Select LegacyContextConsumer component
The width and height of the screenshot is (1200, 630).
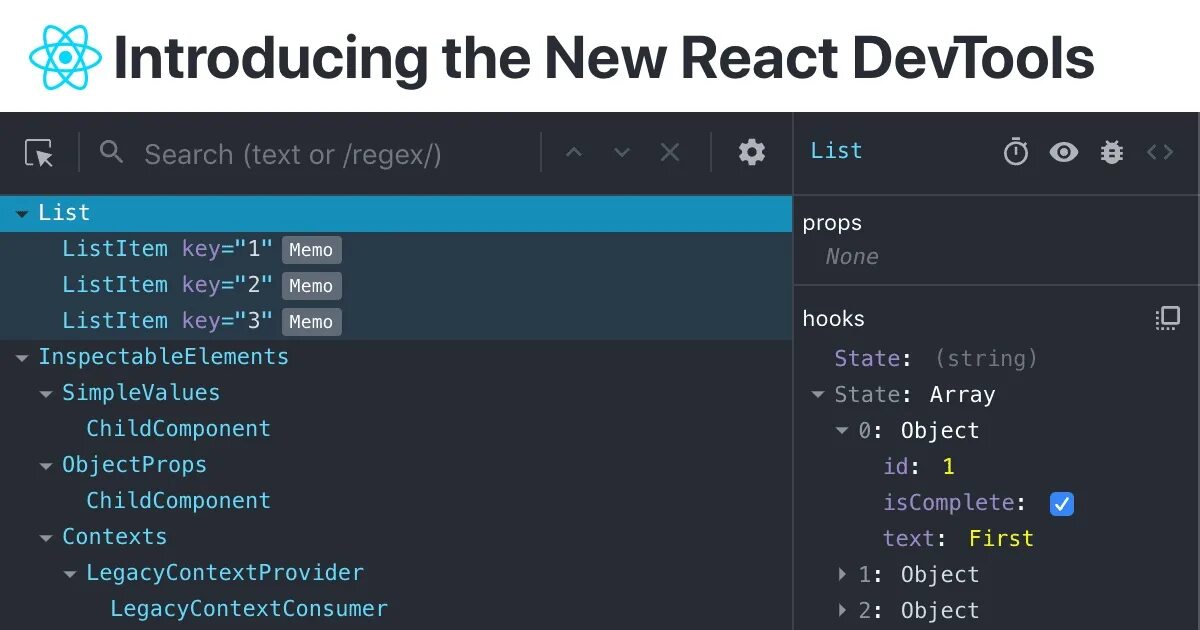249,608
